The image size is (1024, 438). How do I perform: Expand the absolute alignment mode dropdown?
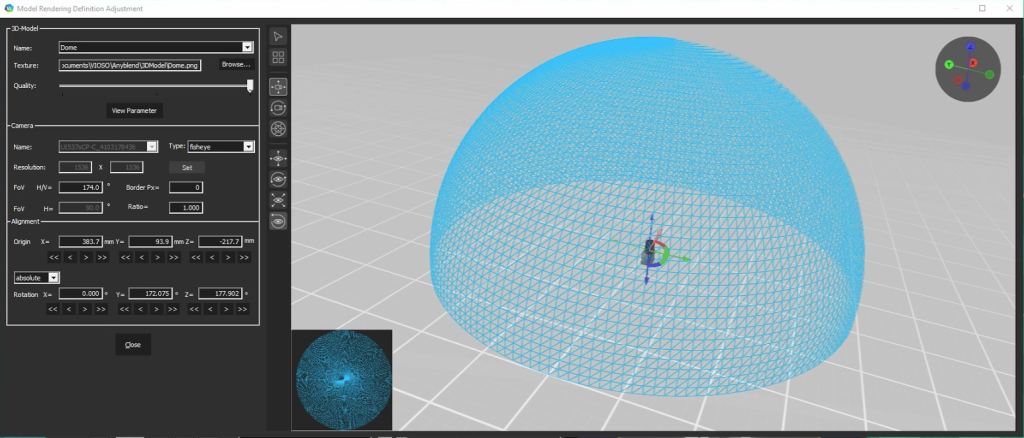[54, 277]
